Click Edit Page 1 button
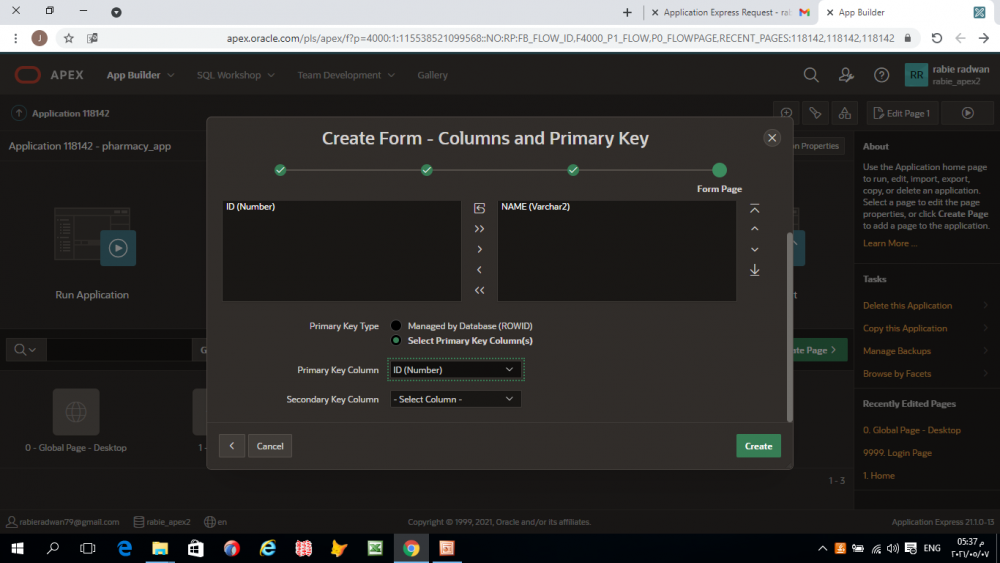Screen dimensions: 1000x563 point(902,113)
